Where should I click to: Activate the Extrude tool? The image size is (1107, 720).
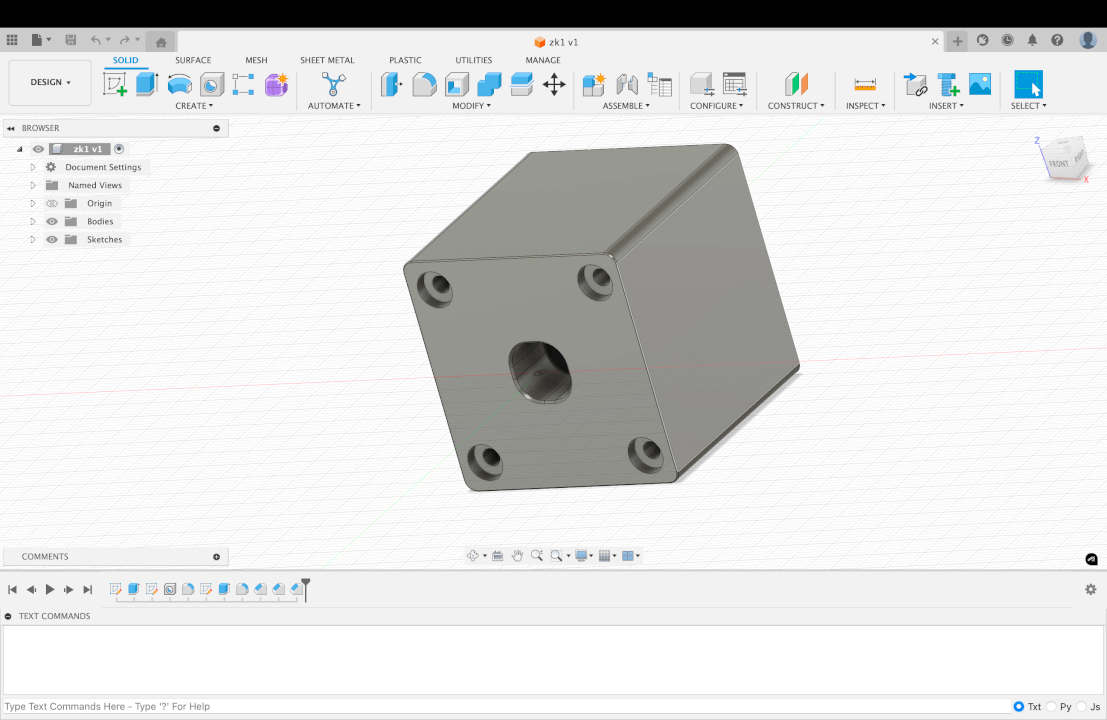coord(147,85)
